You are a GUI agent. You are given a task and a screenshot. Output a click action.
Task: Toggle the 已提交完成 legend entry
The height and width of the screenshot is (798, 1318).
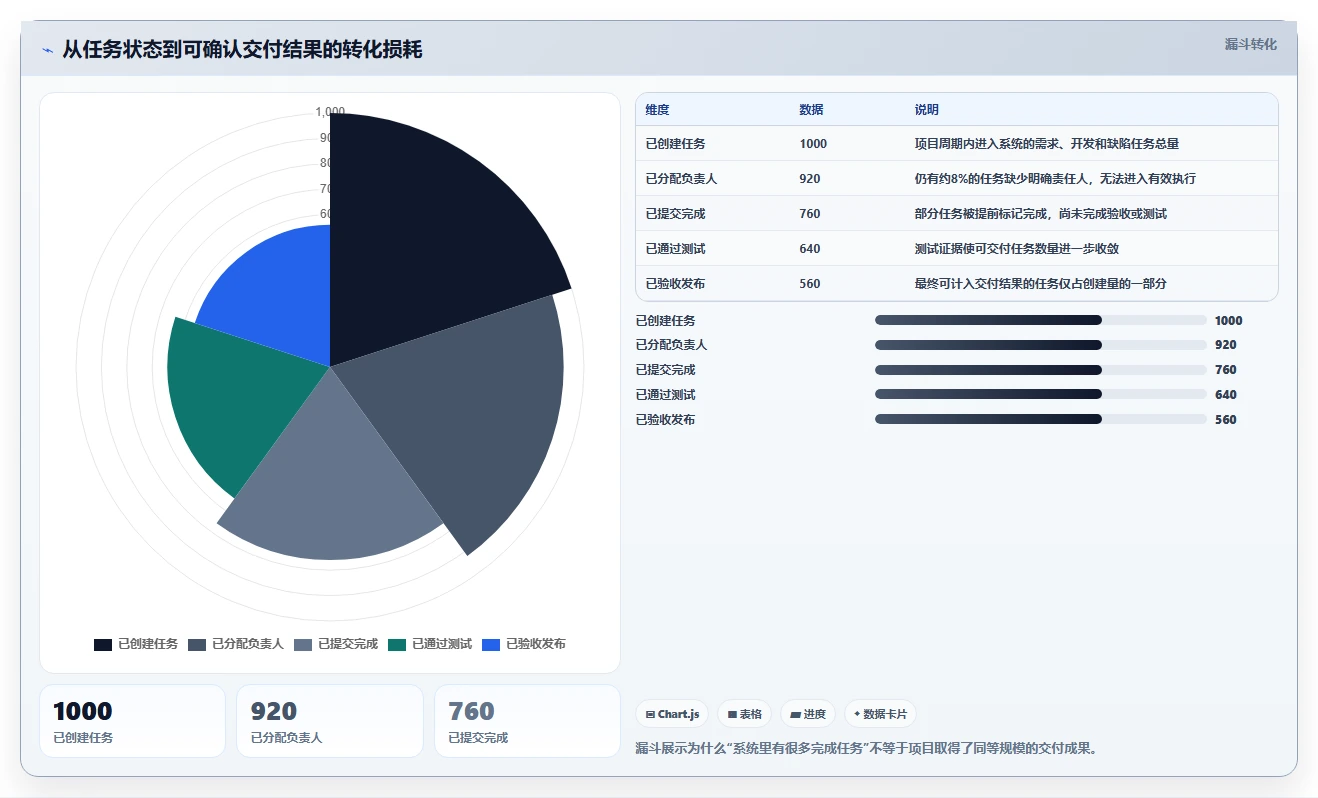(x=336, y=644)
